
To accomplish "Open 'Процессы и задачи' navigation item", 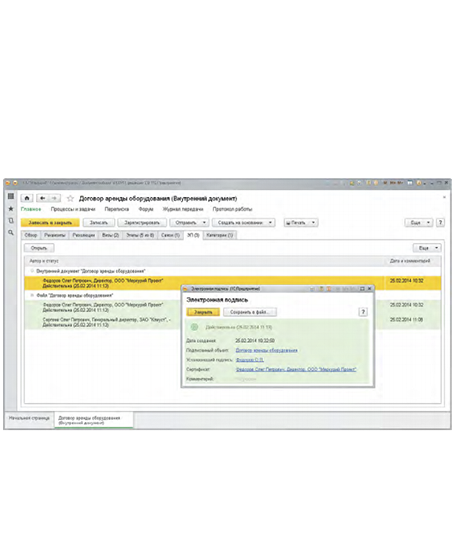I will click(73, 209).
